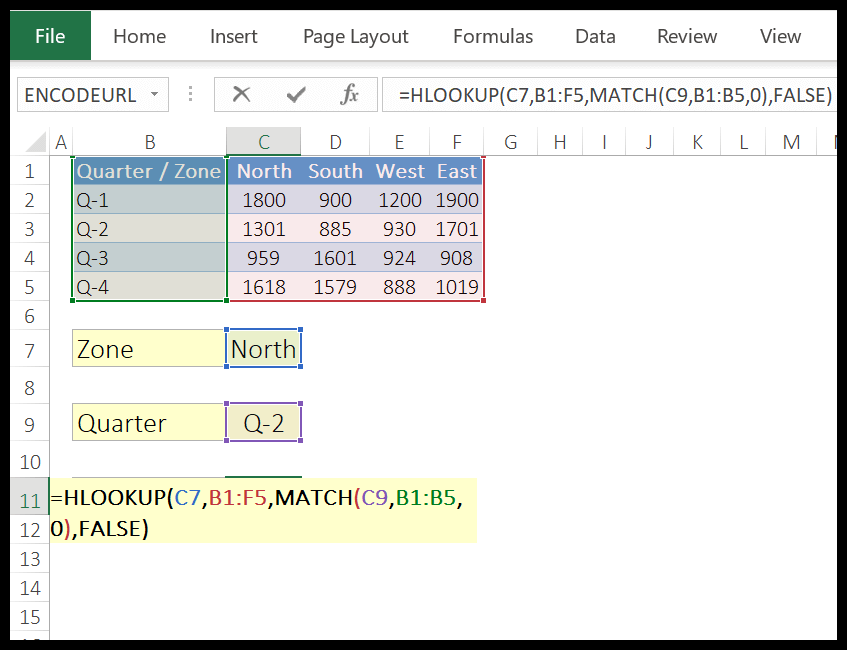Select row header 7
The height and width of the screenshot is (650, 847).
pyautogui.click(x=29, y=348)
